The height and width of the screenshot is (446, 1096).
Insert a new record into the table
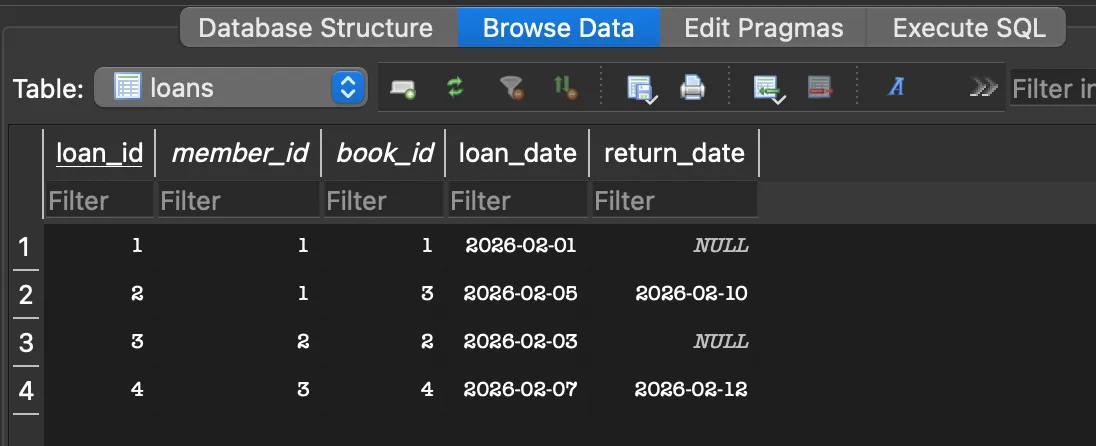coord(768,89)
